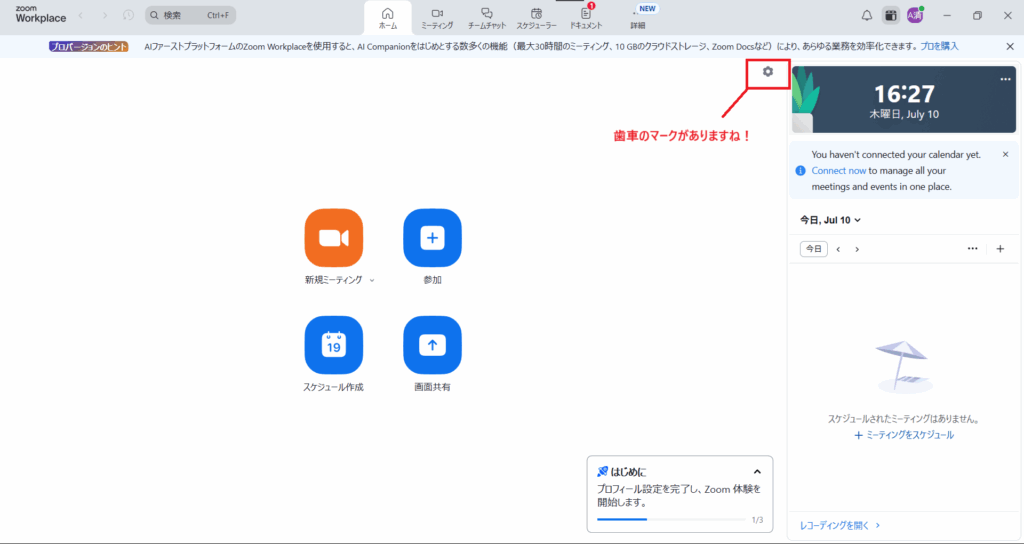Open the チームチャット tab
This screenshot has width=1024, height=544.
(487, 18)
